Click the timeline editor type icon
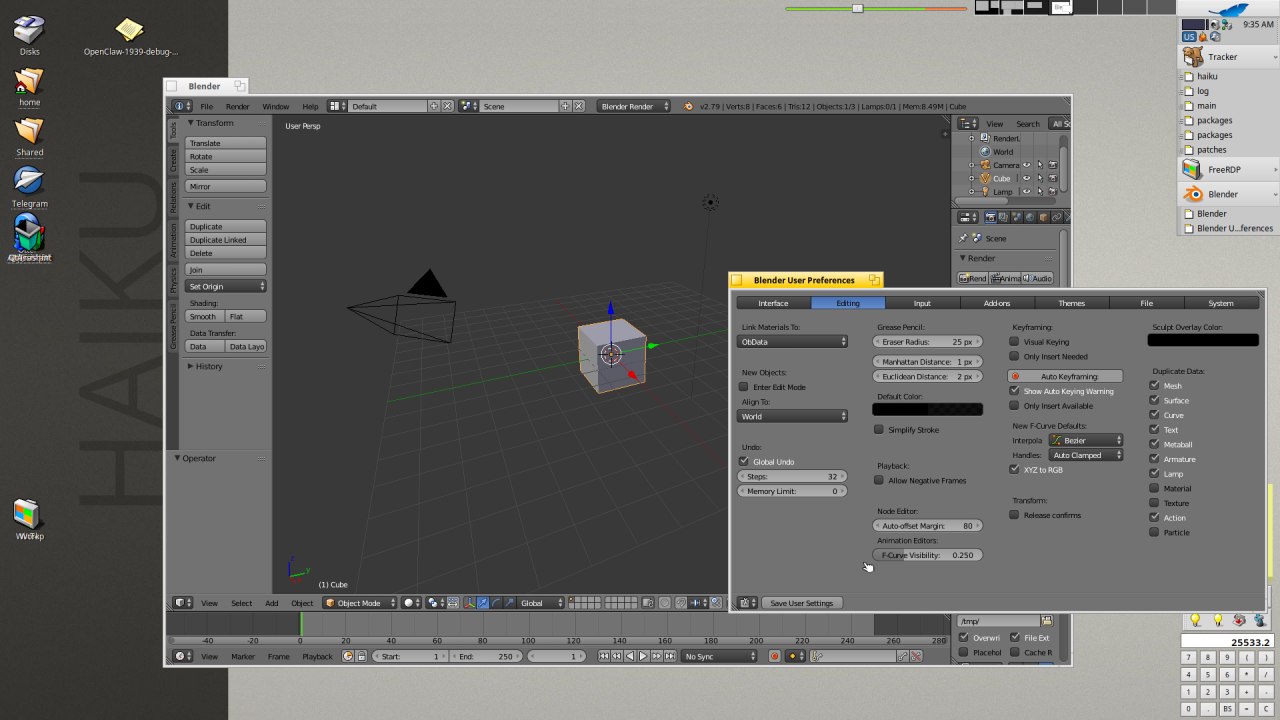Viewport: 1280px width, 720px height. click(182, 656)
